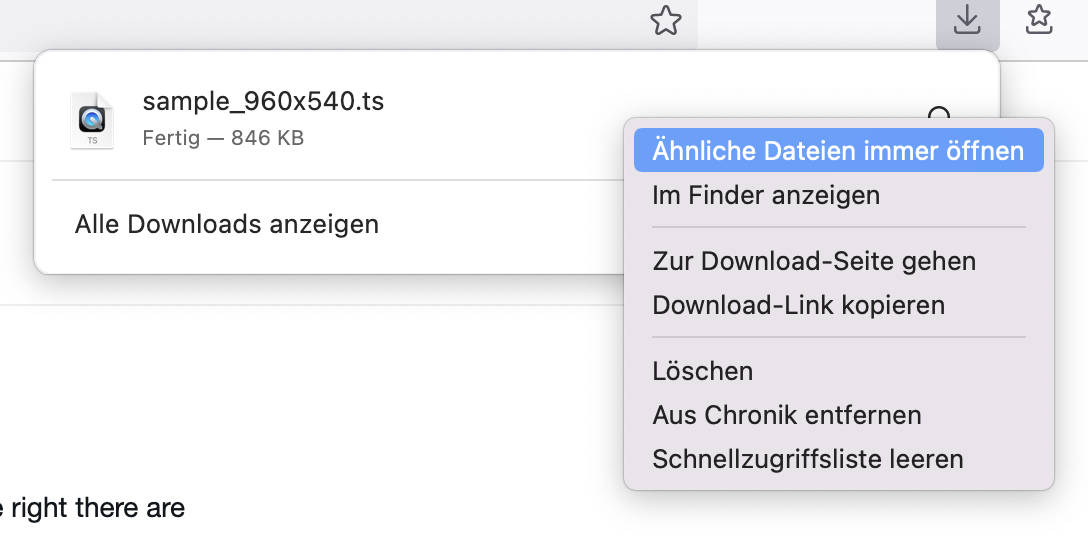Image resolution: width=1088 pixels, height=542 pixels.
Task: Click the 'Fertig — 846 KB' status text
Action: pos(223,138)
